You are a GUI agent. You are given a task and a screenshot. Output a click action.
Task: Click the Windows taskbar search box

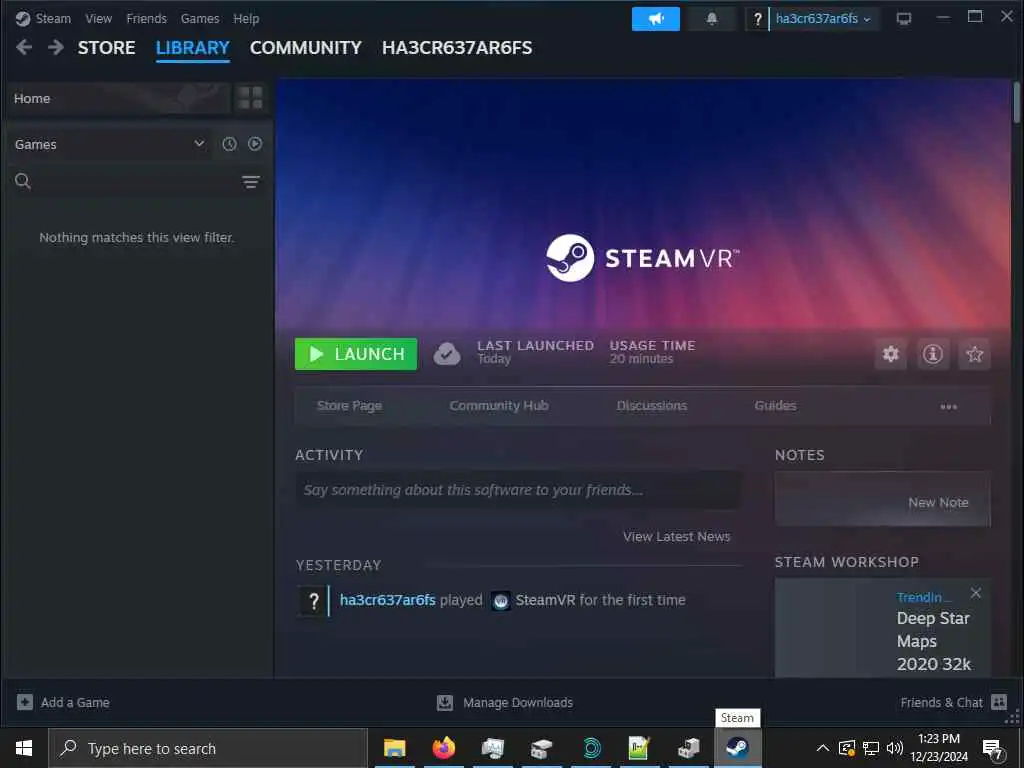pos(208,748)
